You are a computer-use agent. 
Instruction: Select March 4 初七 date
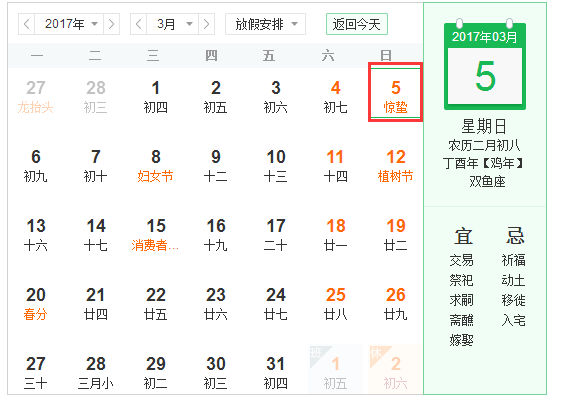pyautogui.click(x=335, y=97)
